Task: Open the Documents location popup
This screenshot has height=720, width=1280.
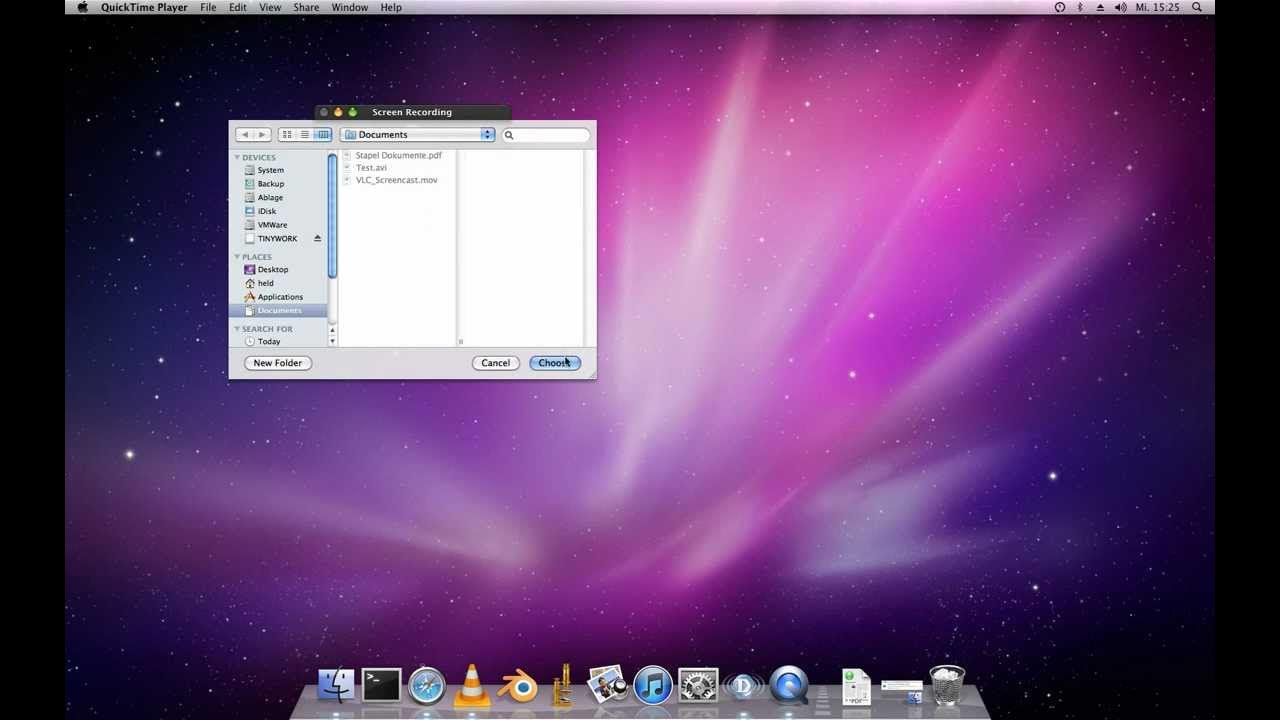Action: (417, 135)
